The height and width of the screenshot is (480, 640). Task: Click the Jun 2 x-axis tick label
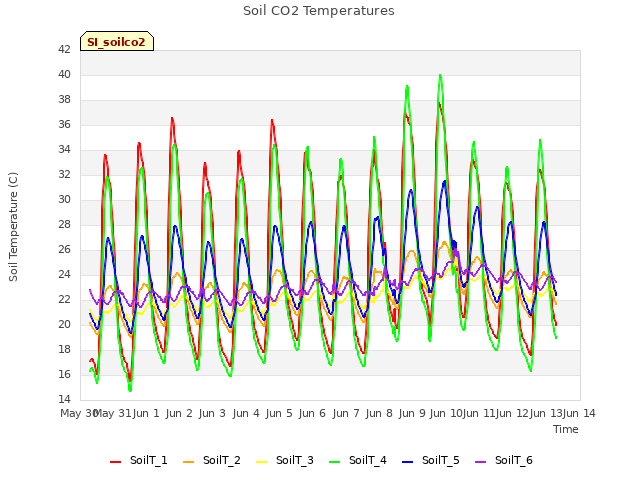[179, 413]
